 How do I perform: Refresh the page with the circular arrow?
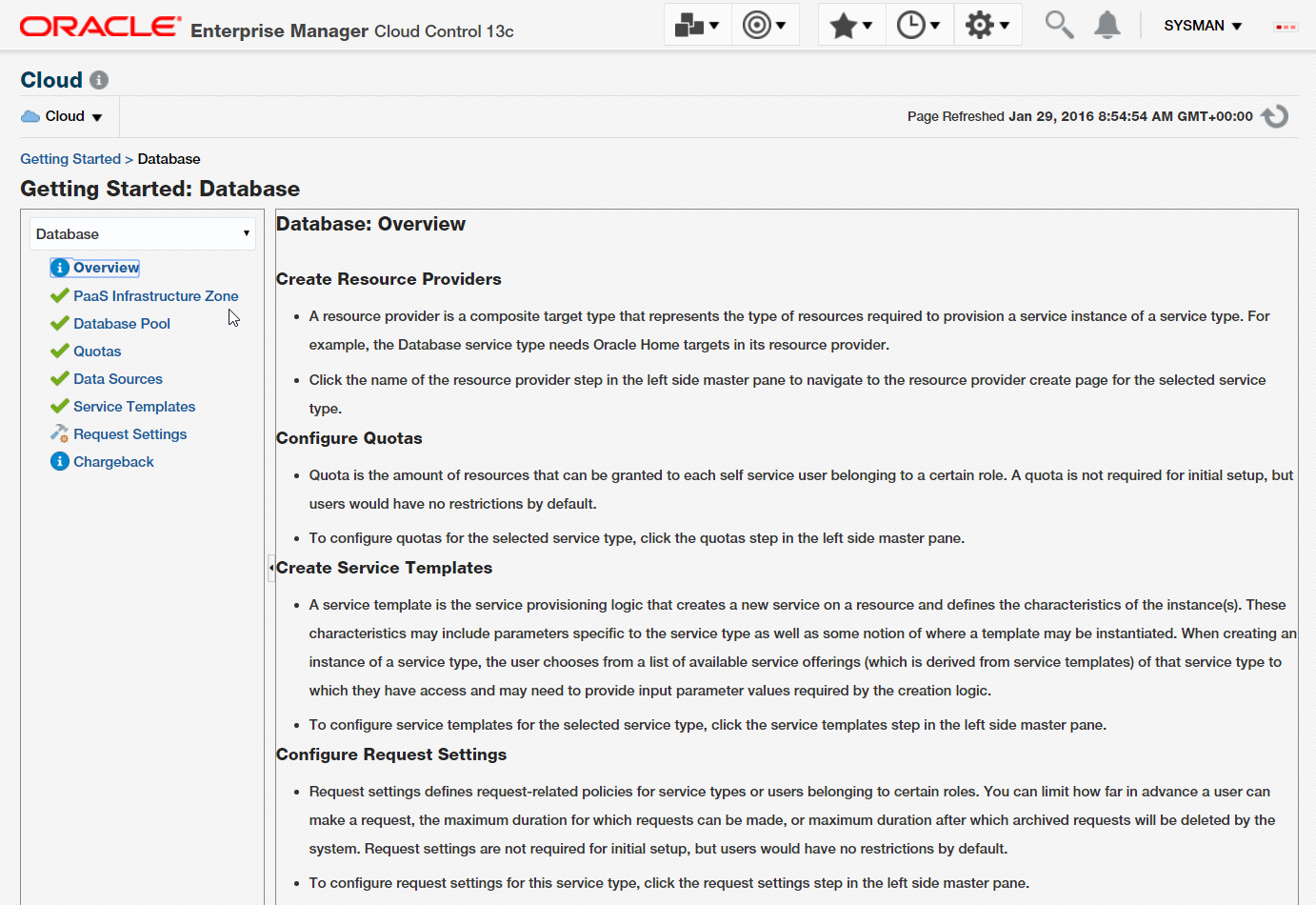click(1274, 116)
